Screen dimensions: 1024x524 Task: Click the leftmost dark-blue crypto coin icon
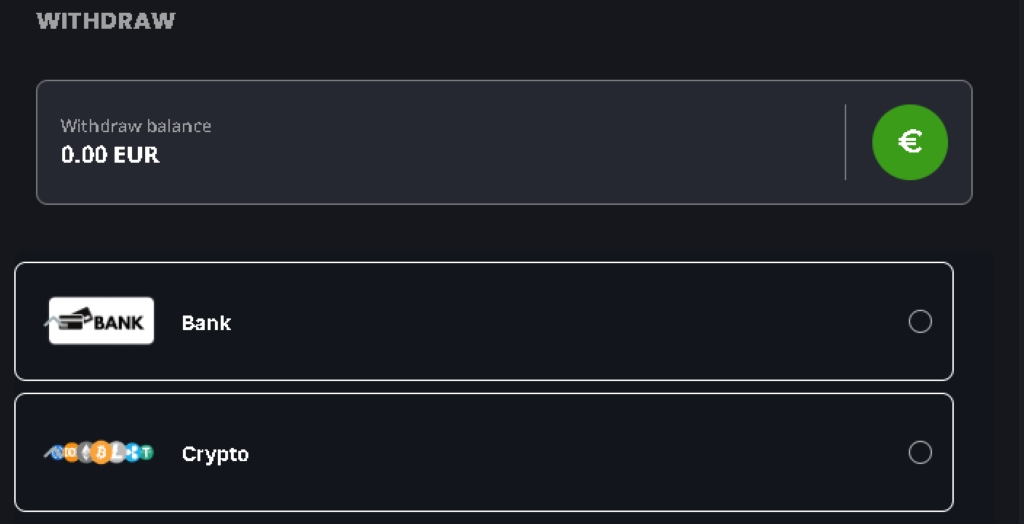tap(58, 454)
